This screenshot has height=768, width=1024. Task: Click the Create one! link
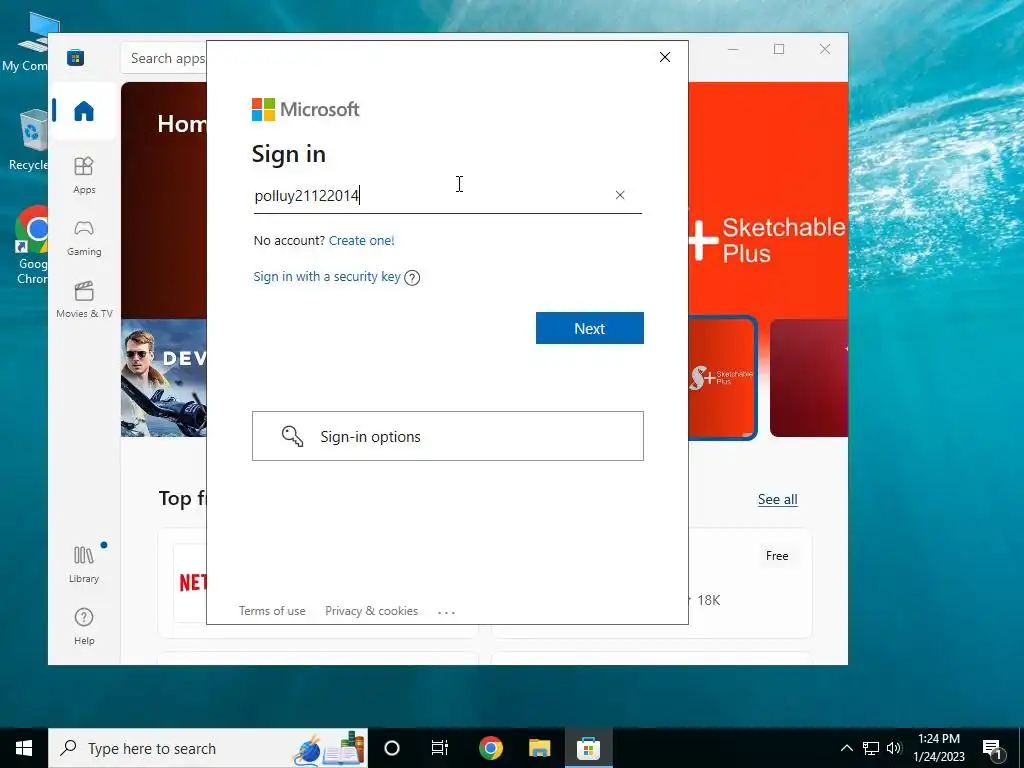click(361, 240)
